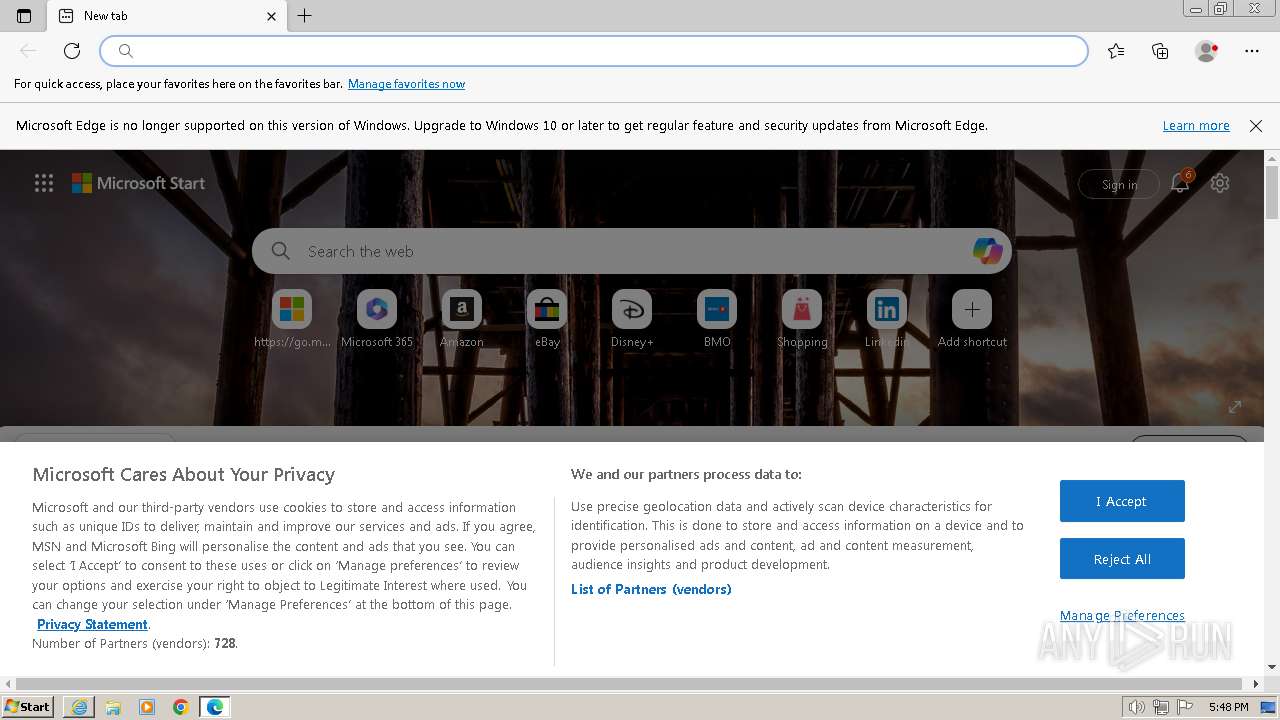Open File Explorer from the taskbar
Screen dimensions: 1280x720
[113, 707]
